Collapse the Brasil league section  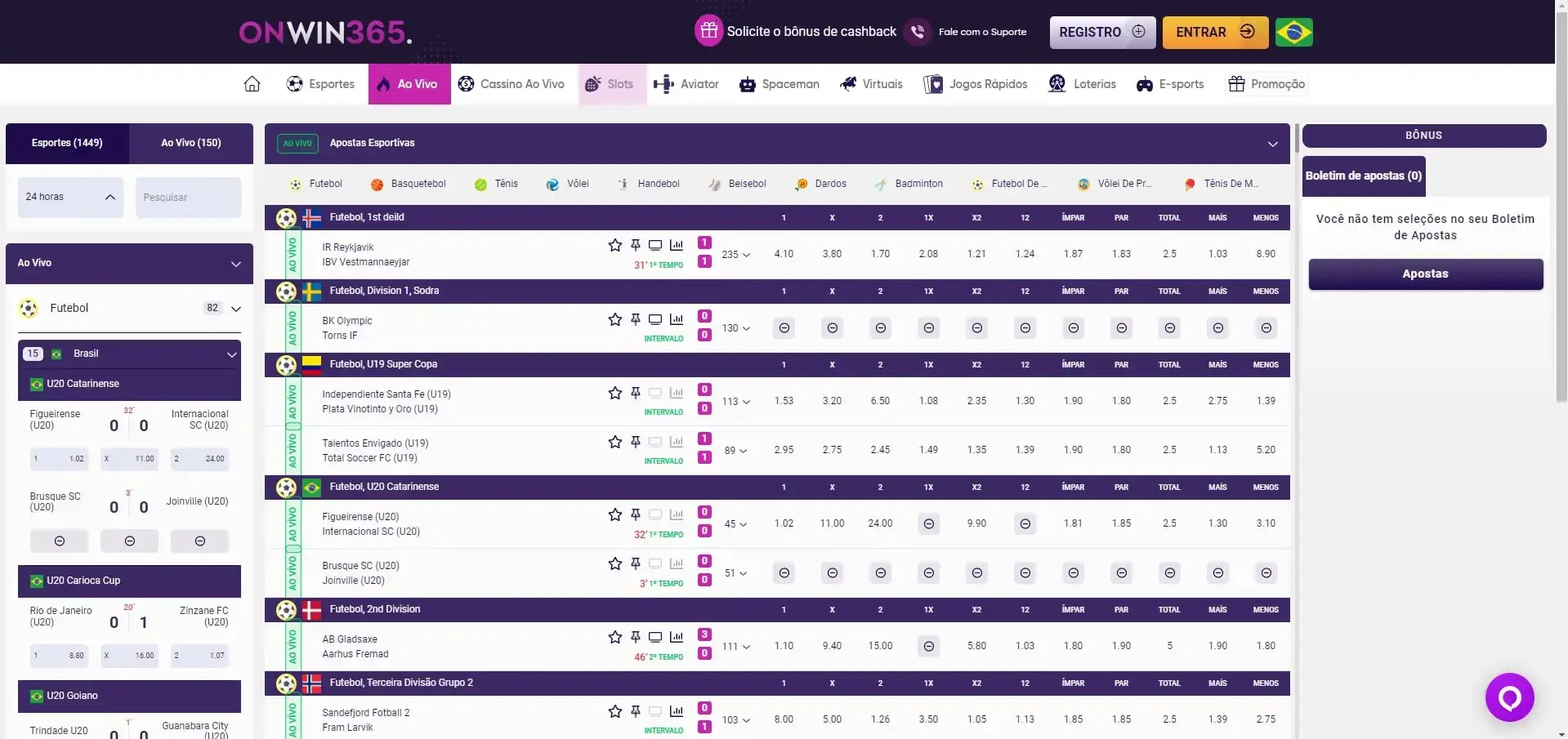(x=231, y=354)
